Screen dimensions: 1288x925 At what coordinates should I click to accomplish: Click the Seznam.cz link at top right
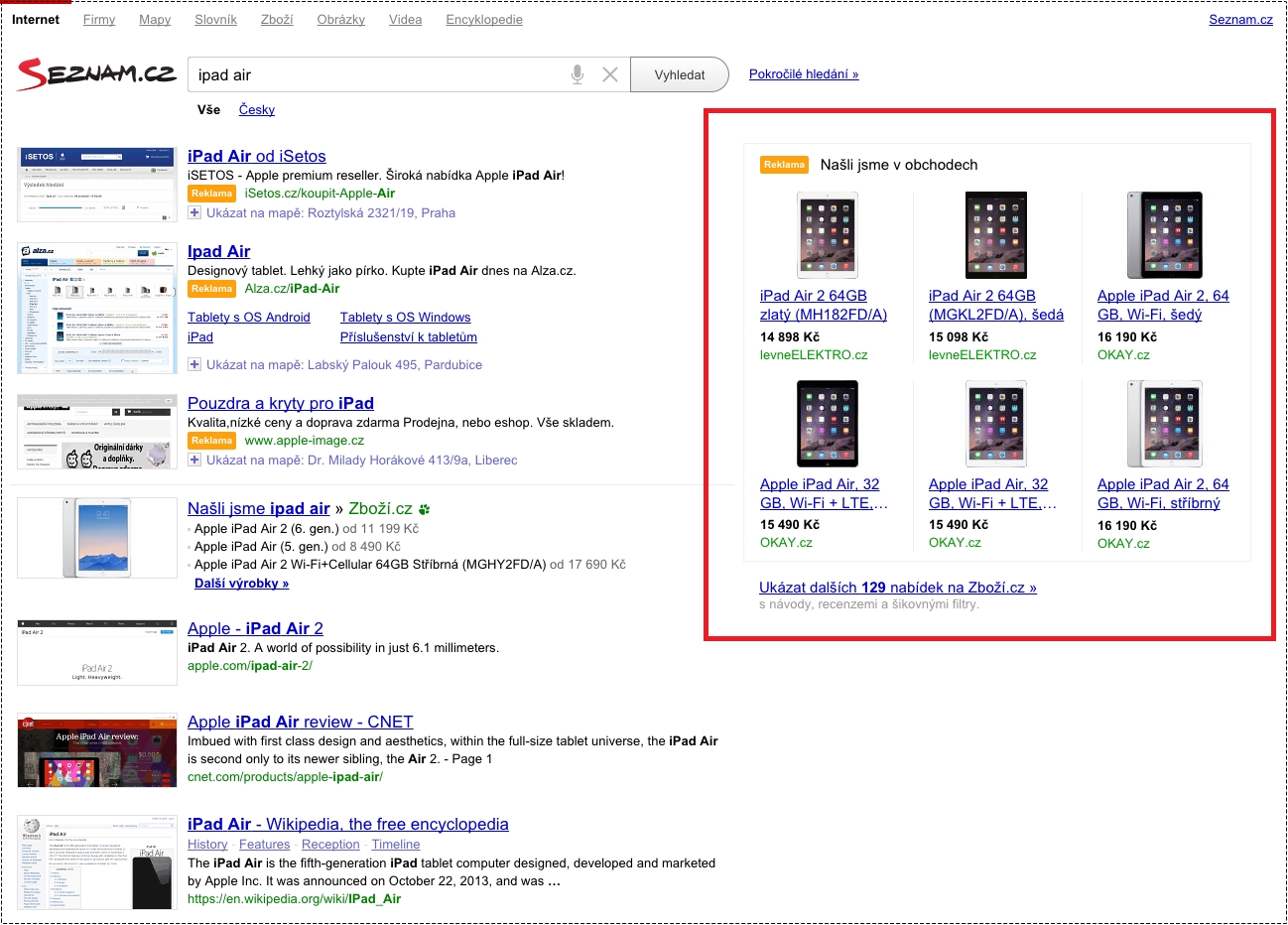pyautogui.click(x=1240, y=19)
